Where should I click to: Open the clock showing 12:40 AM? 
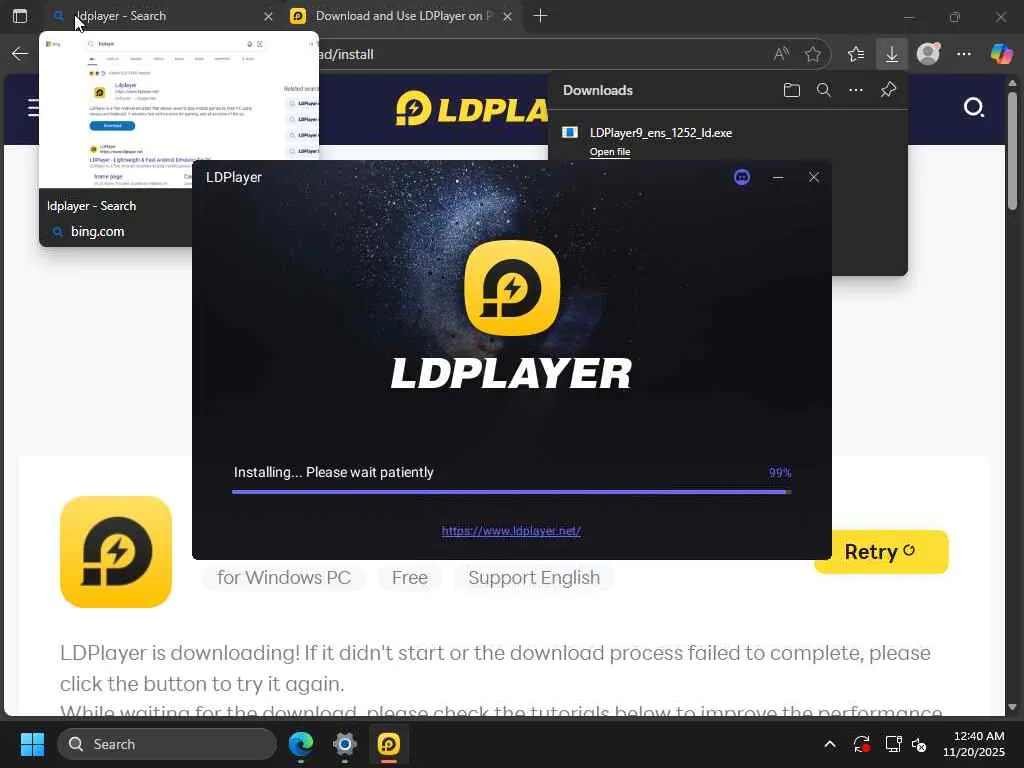tap(974, 744)
